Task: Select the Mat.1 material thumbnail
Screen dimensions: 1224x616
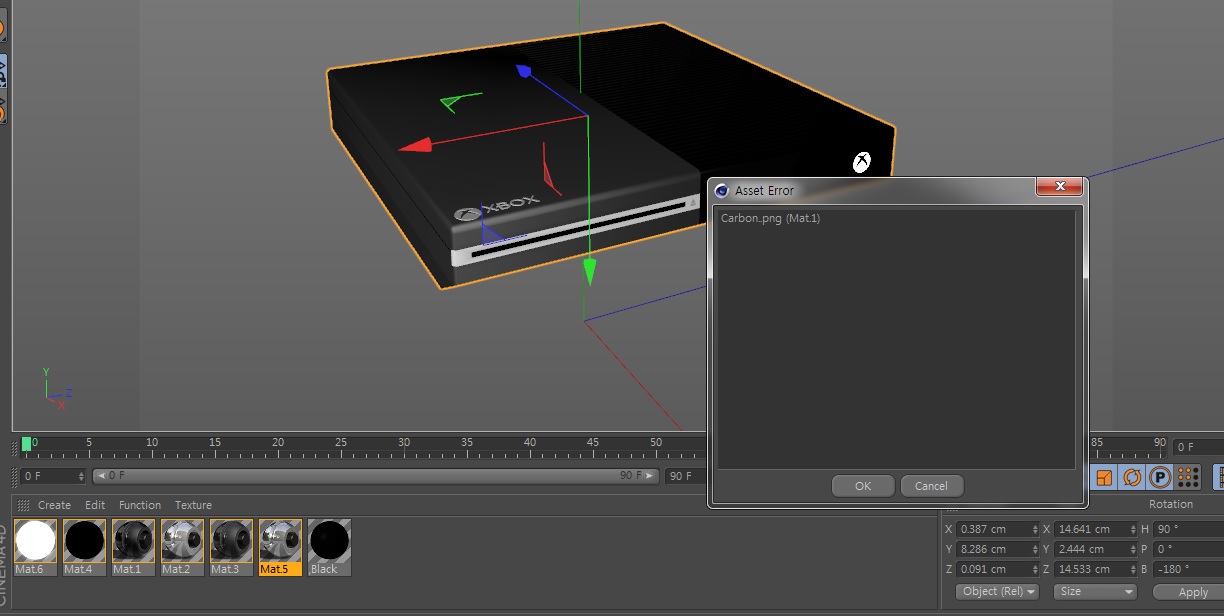Action: (133, 546)
